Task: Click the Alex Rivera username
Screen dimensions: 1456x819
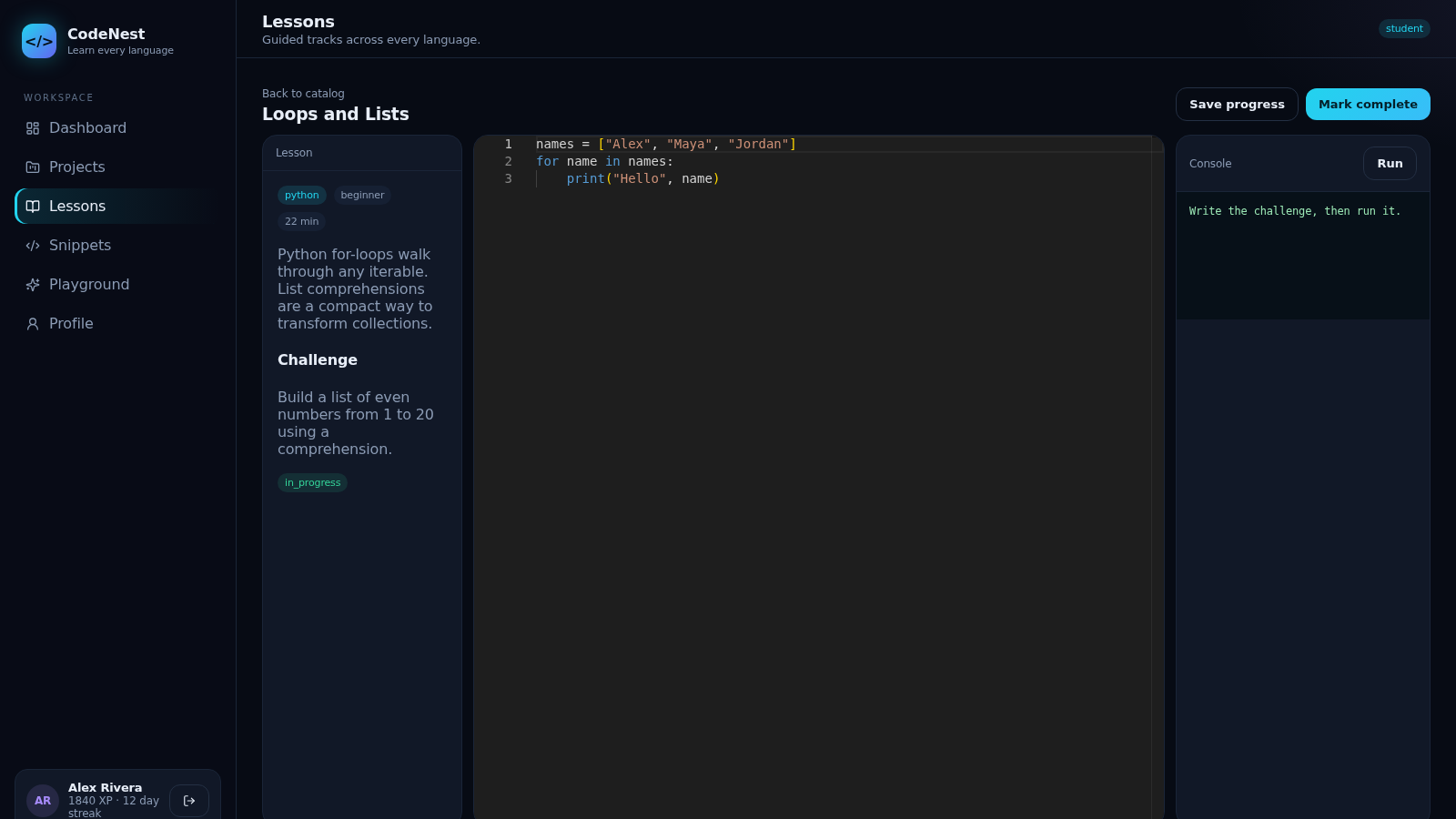Action: click(x=105, y=788)
